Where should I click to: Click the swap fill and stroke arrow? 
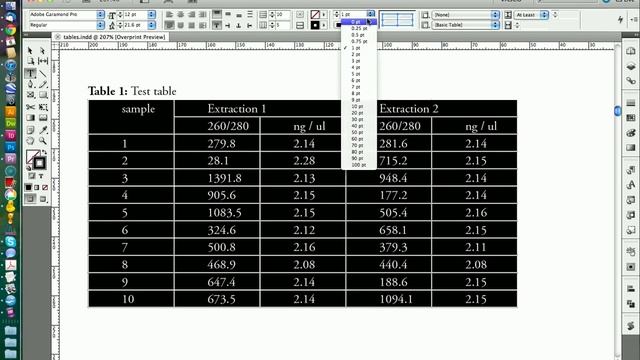[44, 152]
